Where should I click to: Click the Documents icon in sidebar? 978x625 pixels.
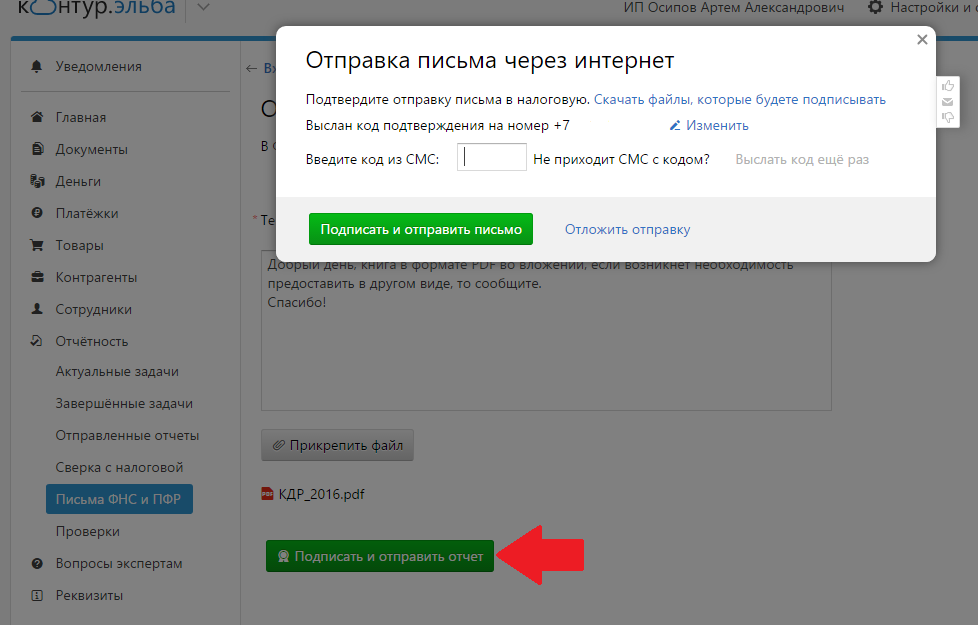point(37,150)
